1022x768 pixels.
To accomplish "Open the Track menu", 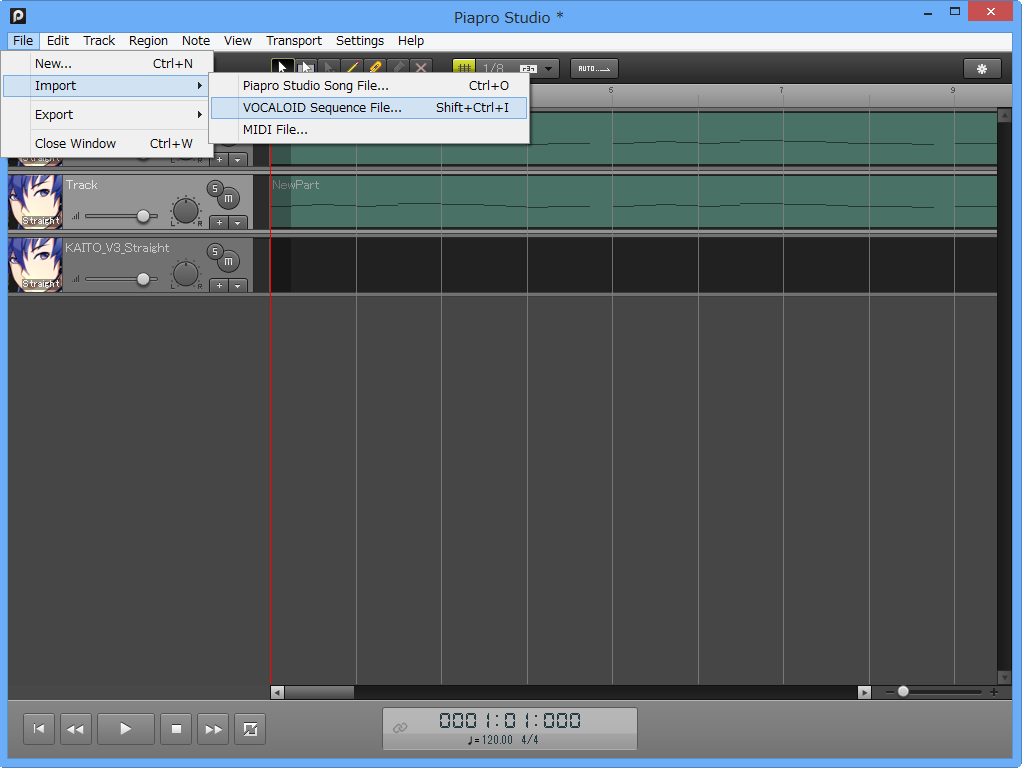I will (x=99, y=40).
